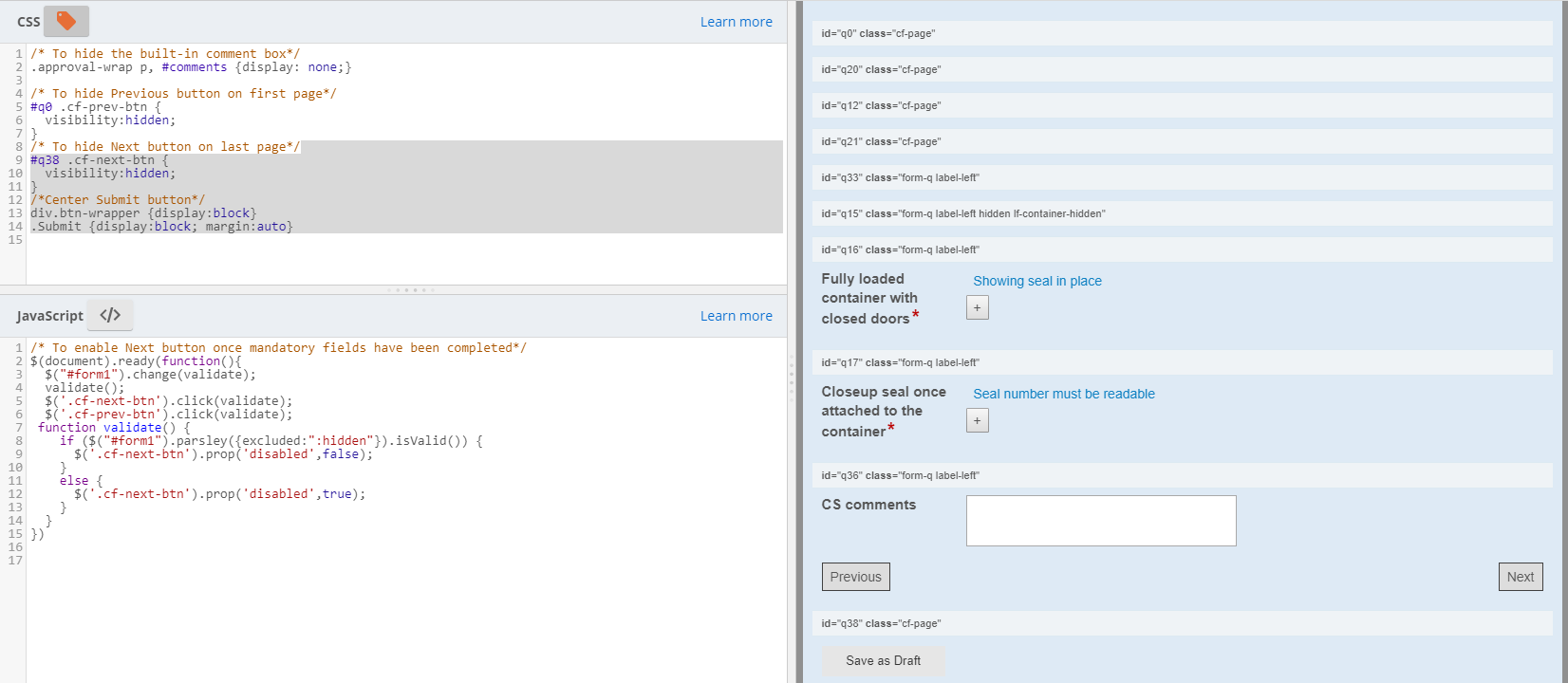1568x683 pixels.
Task: Click plus icon for fully loaded container
Action: [977, 307]
